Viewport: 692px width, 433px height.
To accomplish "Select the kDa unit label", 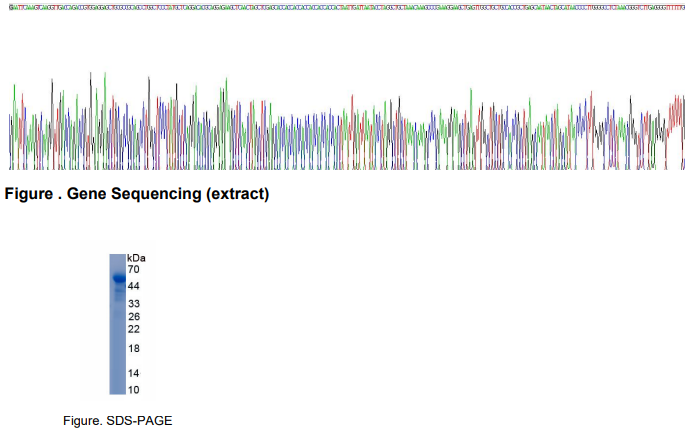I will [x=136, y=258].
